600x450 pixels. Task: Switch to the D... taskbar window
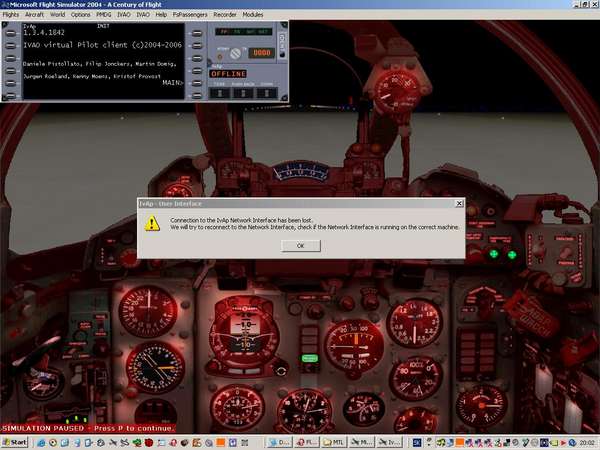pos(280,442)
